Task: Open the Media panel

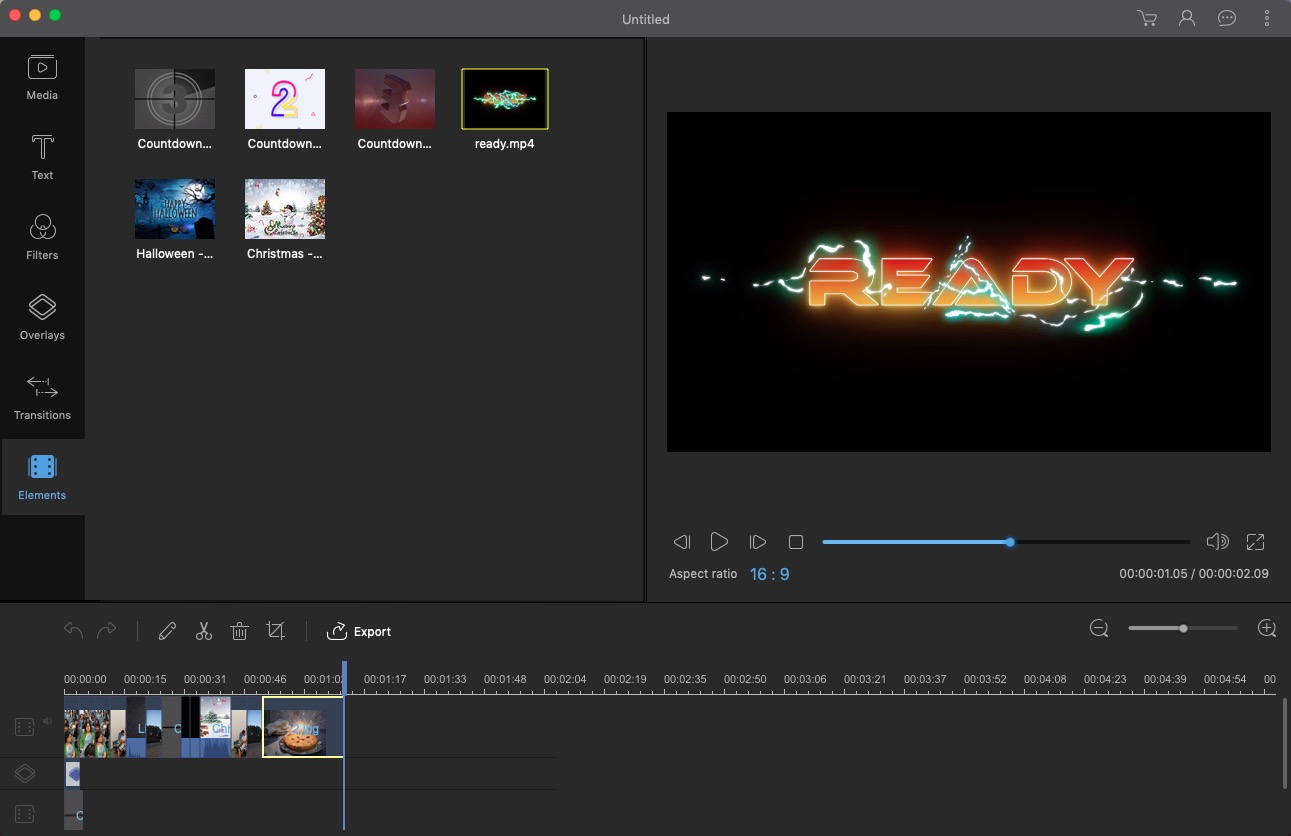Action: (42, 78)
